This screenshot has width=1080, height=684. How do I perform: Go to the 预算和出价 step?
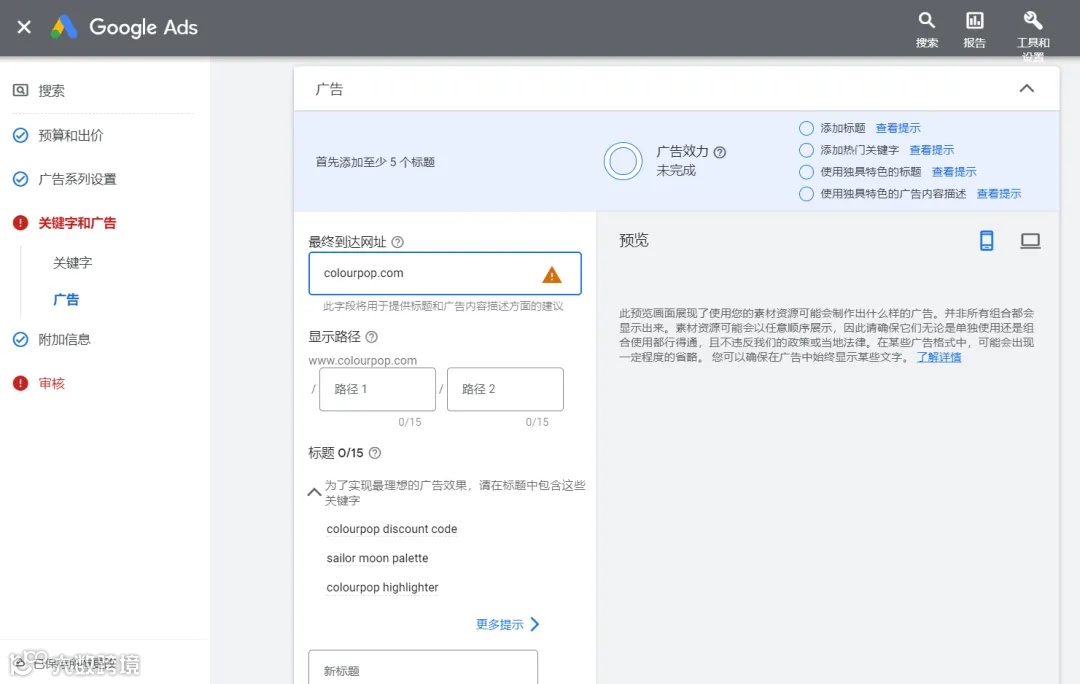pos(70,135)
